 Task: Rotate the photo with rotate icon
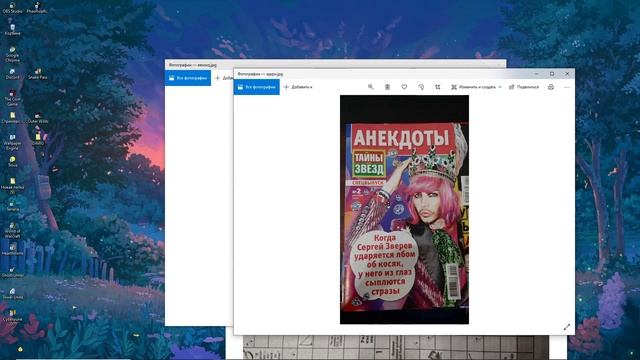pos(421,87)
